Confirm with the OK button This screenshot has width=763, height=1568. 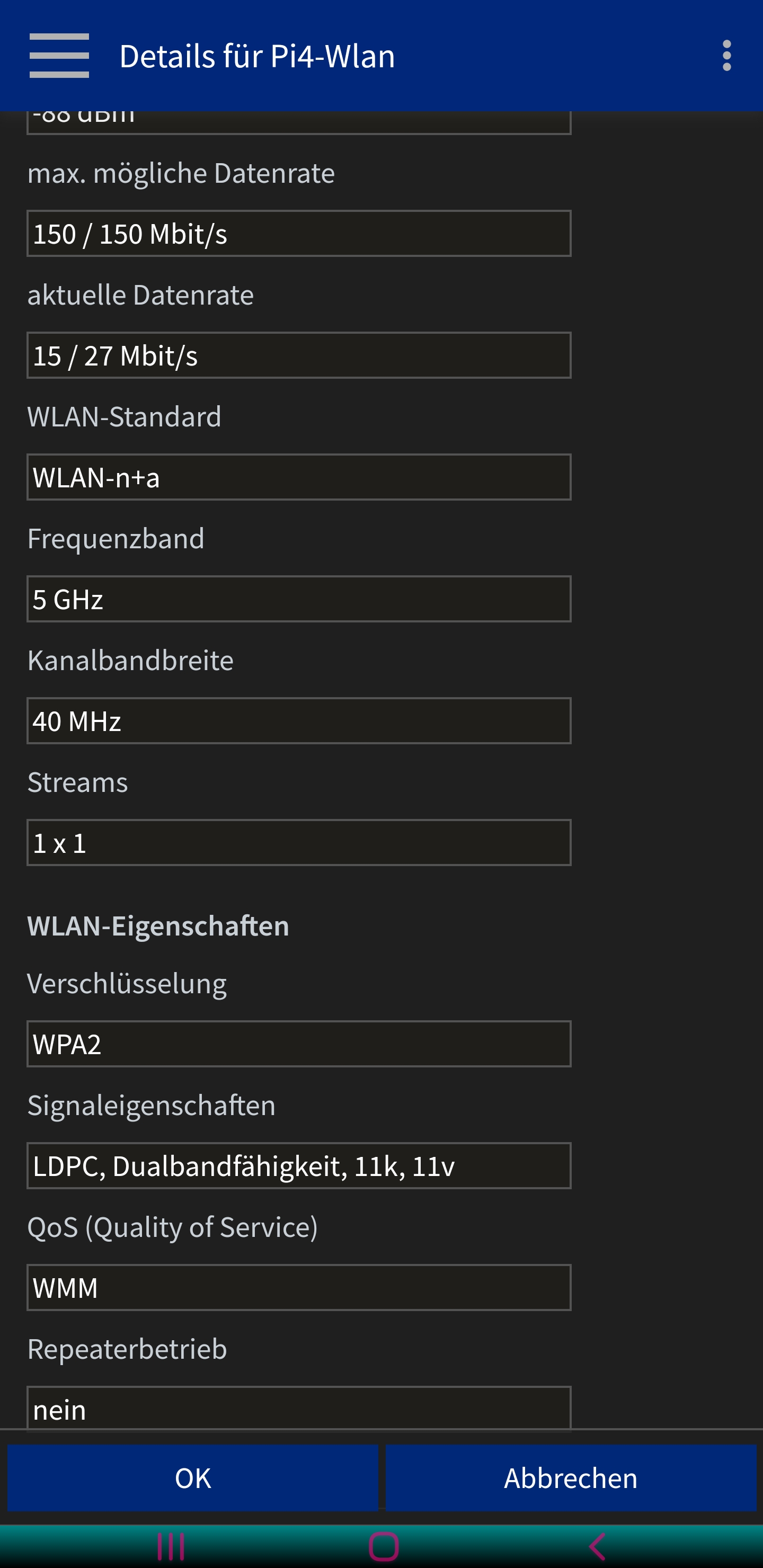pyautogui.click(x=193, y=1477)
